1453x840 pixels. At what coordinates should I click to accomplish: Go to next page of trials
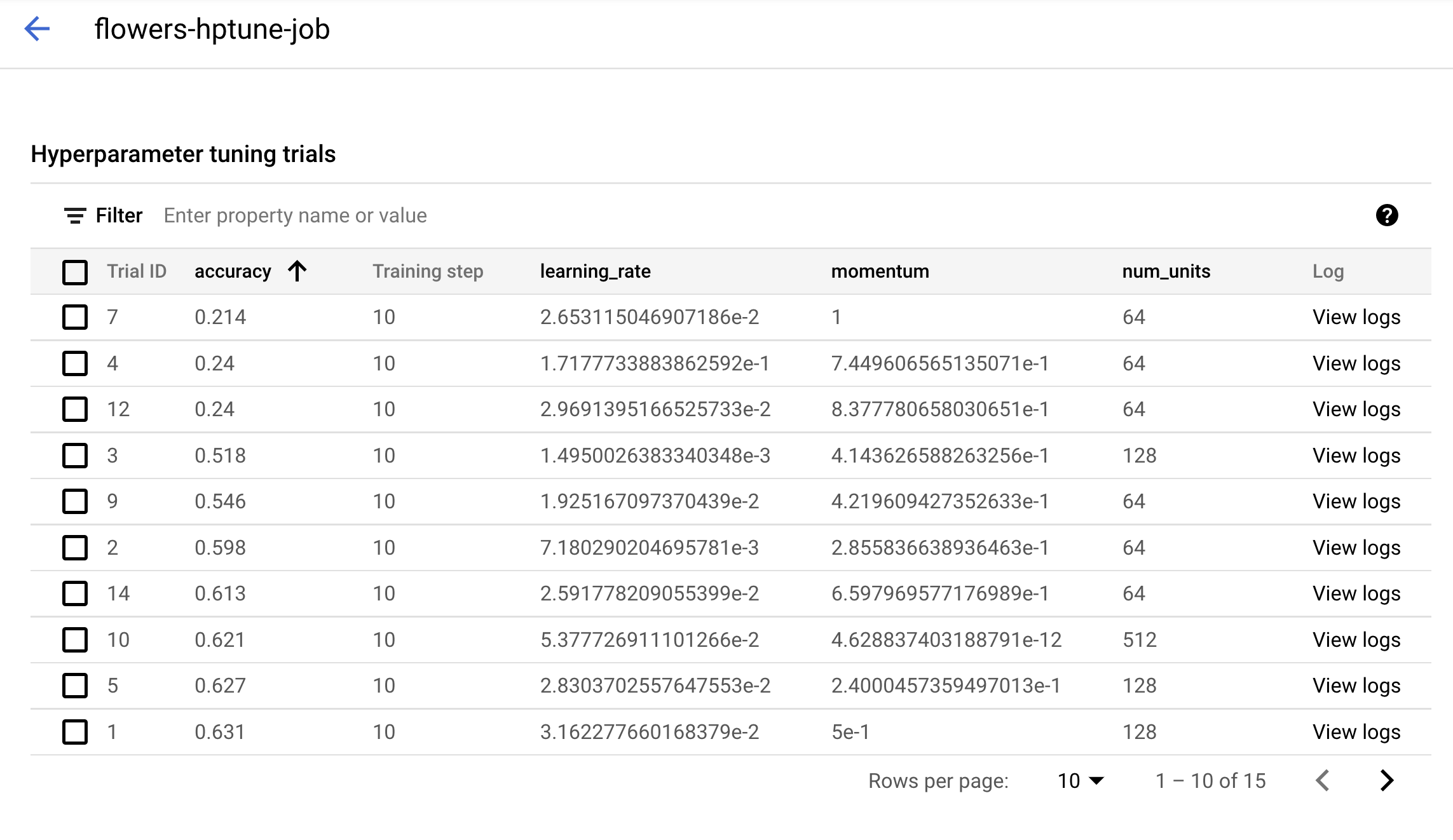click(x=1386, y=780)
